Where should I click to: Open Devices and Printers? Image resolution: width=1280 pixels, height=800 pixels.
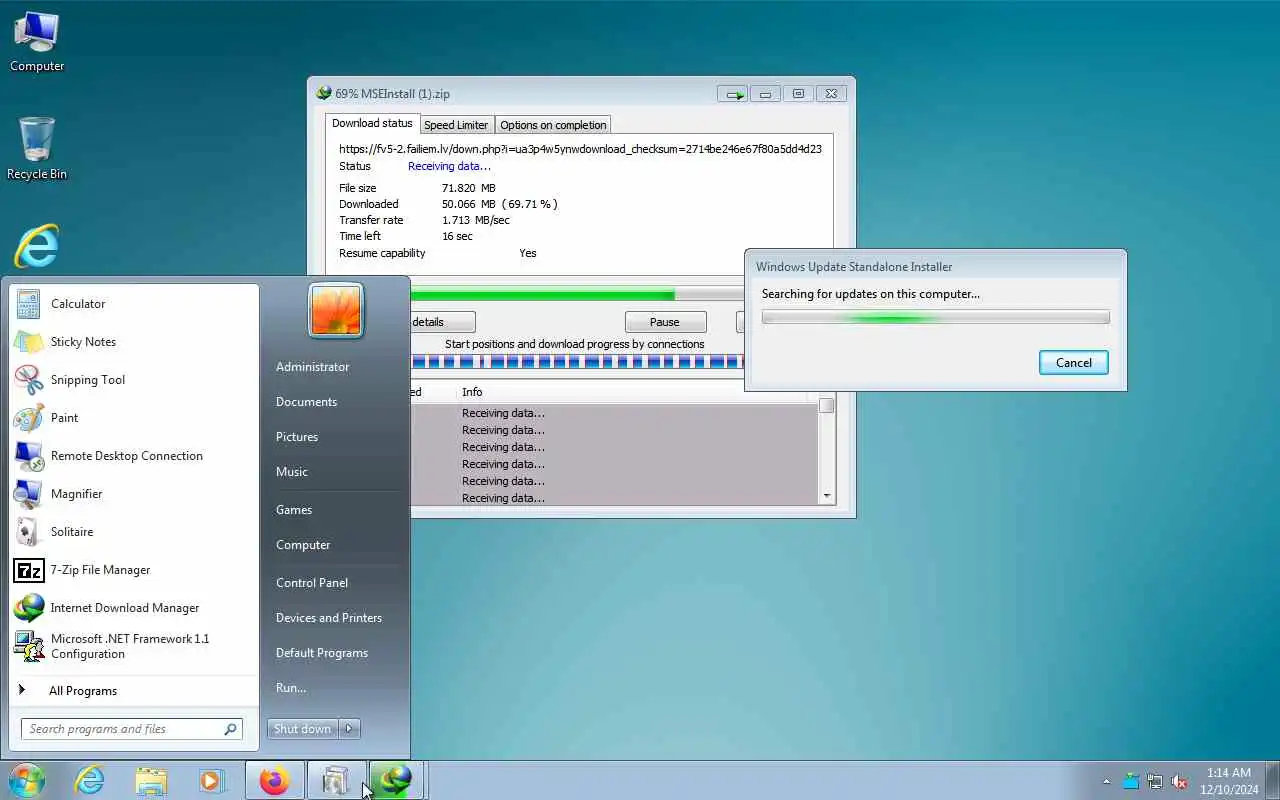coord(329,618)
